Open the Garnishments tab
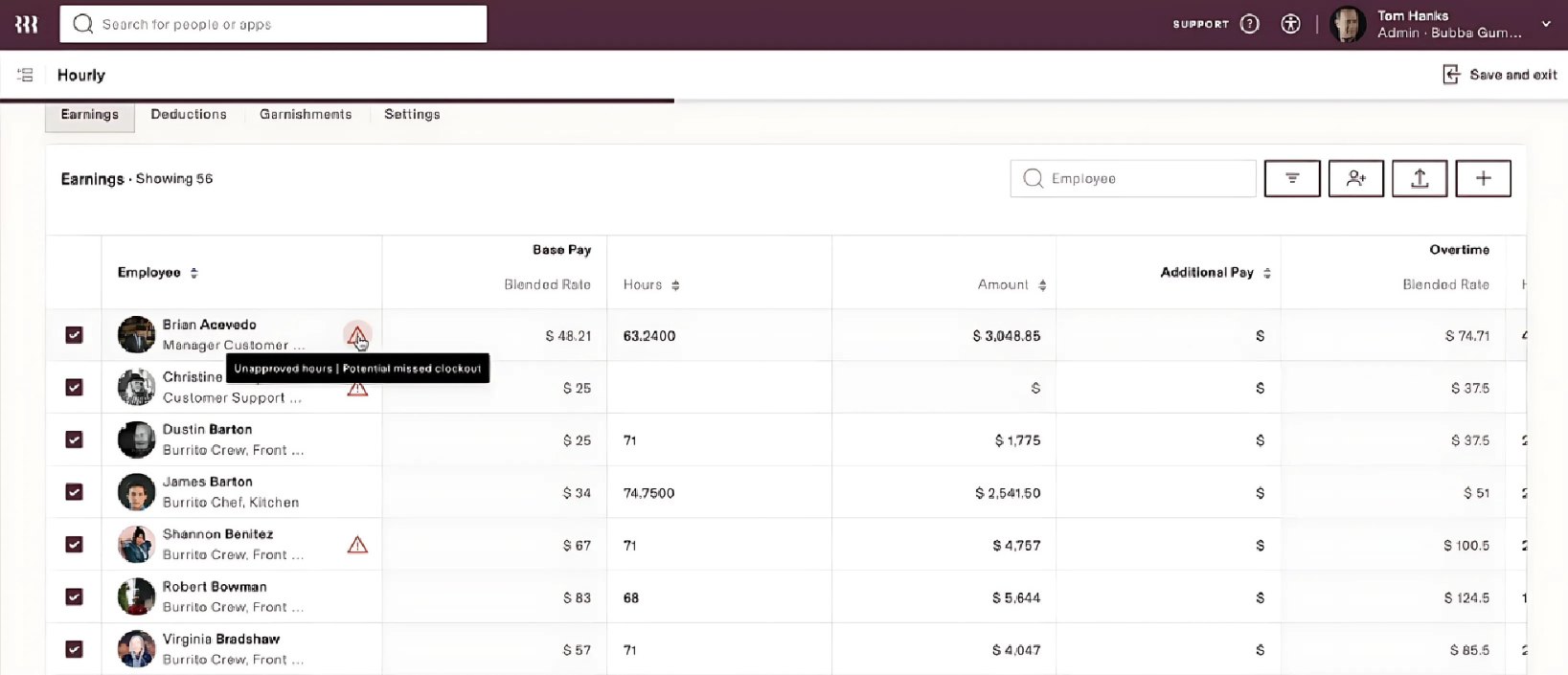This screenshot has height=675, width=1568. coord(306,114)
